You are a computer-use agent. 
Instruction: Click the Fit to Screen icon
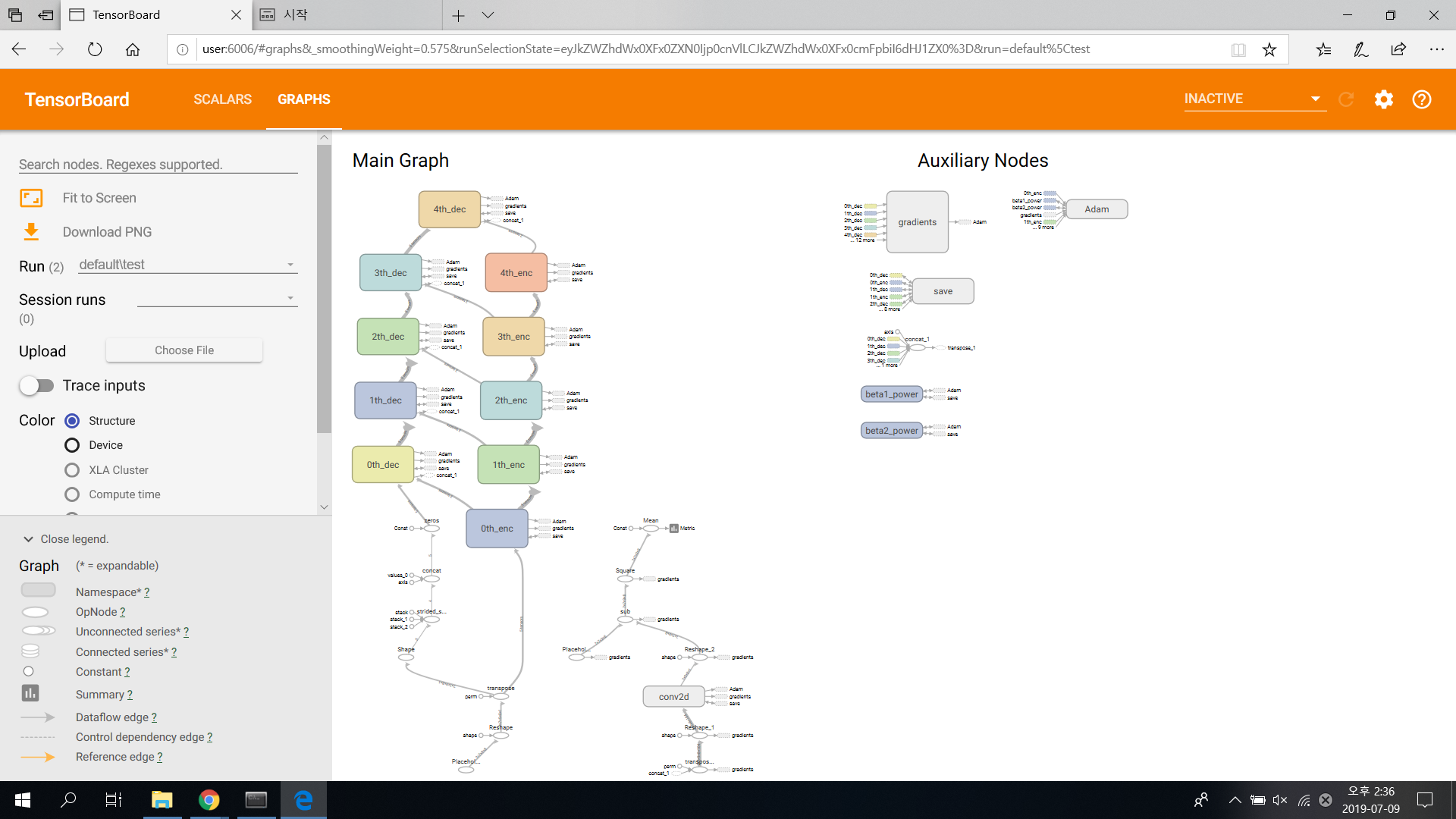click(31, 198)
